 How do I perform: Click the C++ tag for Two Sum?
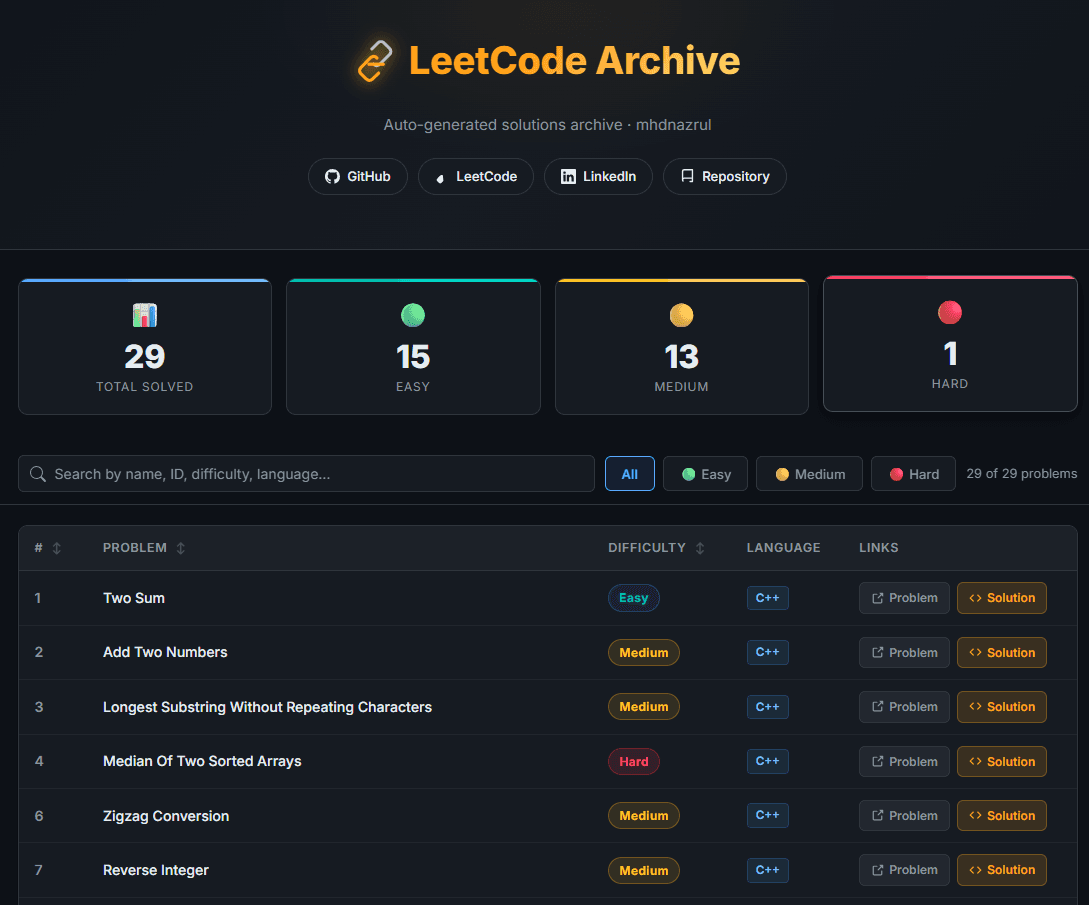(x=767, y=598)
